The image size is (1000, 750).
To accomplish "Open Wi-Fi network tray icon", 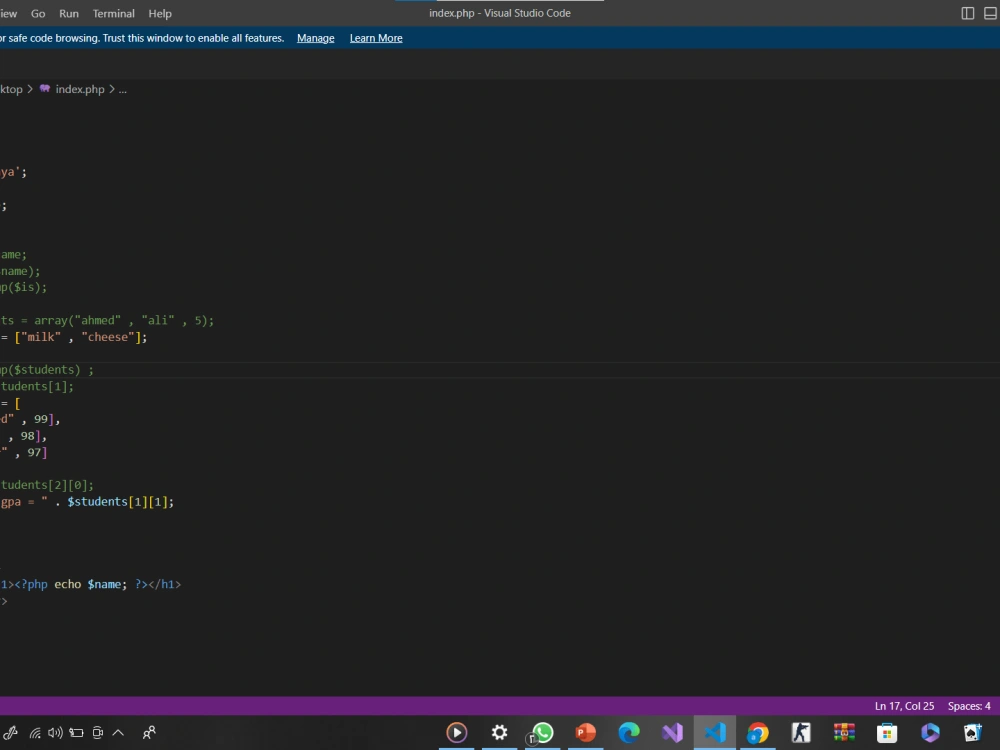I will click(35, 733).
